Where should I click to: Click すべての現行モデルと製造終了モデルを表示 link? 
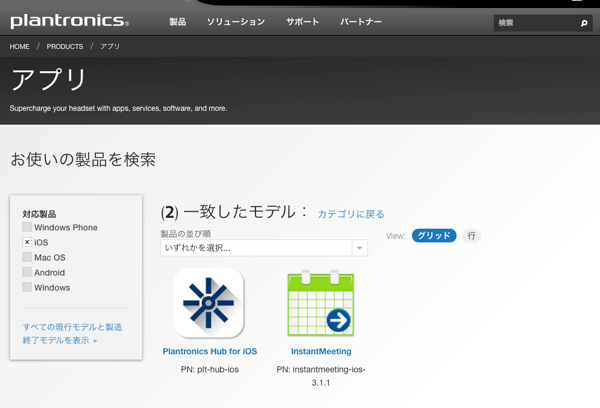pyautogui.click(x=72, y=334)
